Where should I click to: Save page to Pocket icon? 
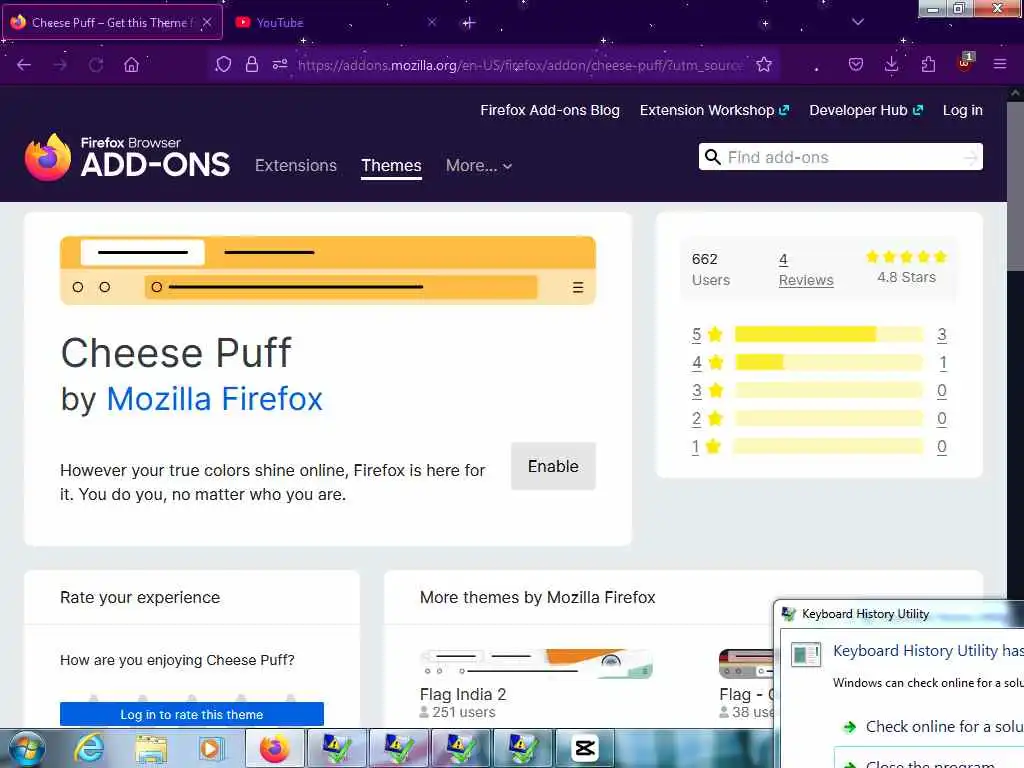(856, 65)
